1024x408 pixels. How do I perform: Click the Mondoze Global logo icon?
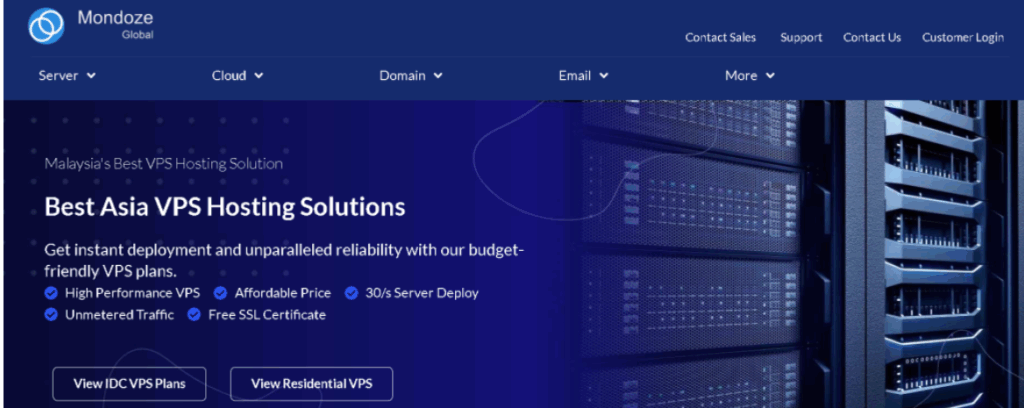point(46,26)
